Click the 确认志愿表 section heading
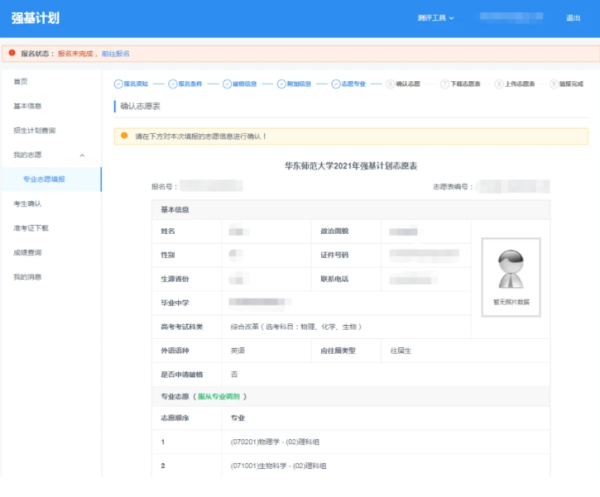Viewport: 600px width, 497px height. 140,106
